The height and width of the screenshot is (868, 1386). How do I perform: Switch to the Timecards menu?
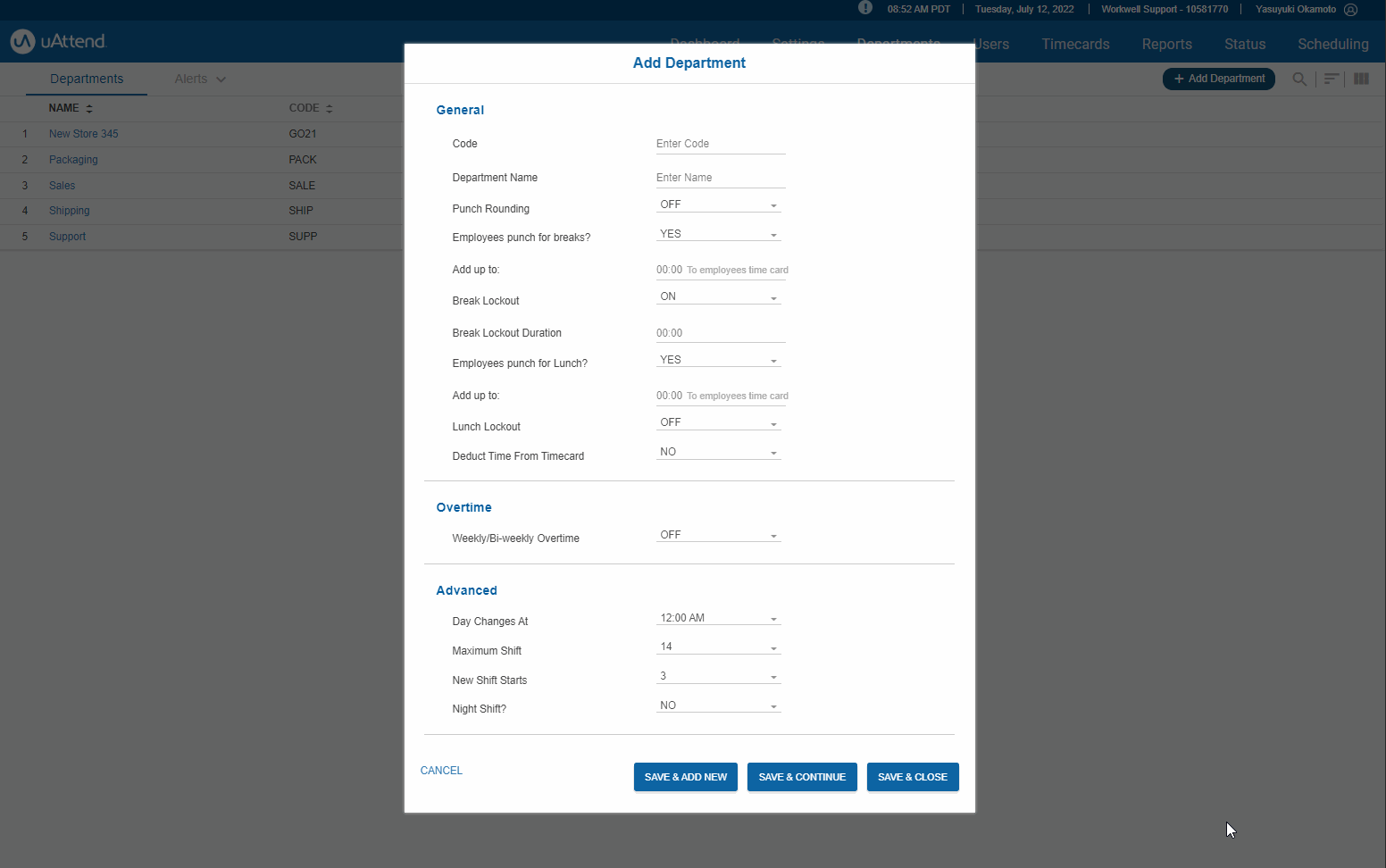tap(1075, 44)
